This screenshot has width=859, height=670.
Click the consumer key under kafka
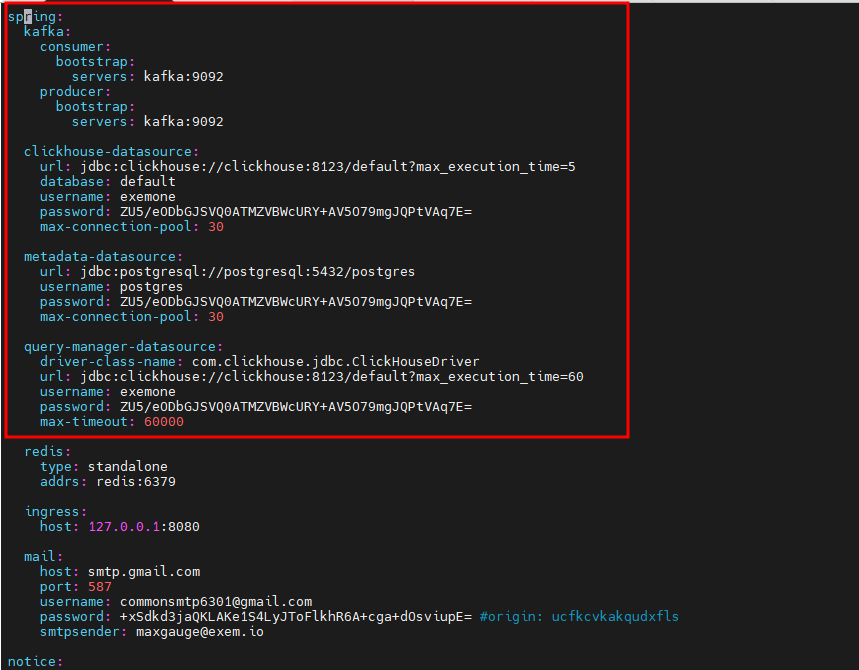pos(75,47)
